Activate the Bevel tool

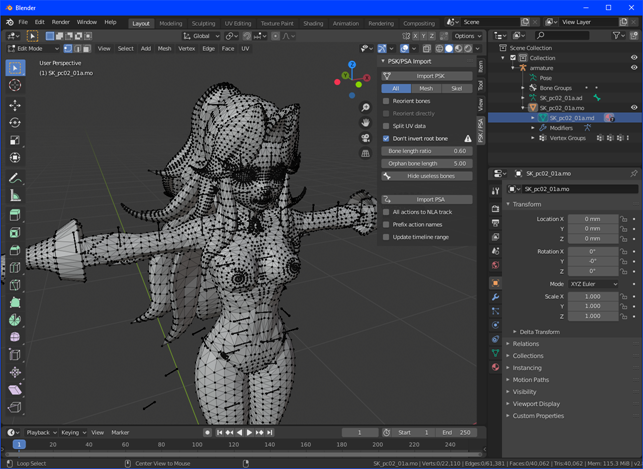click(x=15, y=250)
